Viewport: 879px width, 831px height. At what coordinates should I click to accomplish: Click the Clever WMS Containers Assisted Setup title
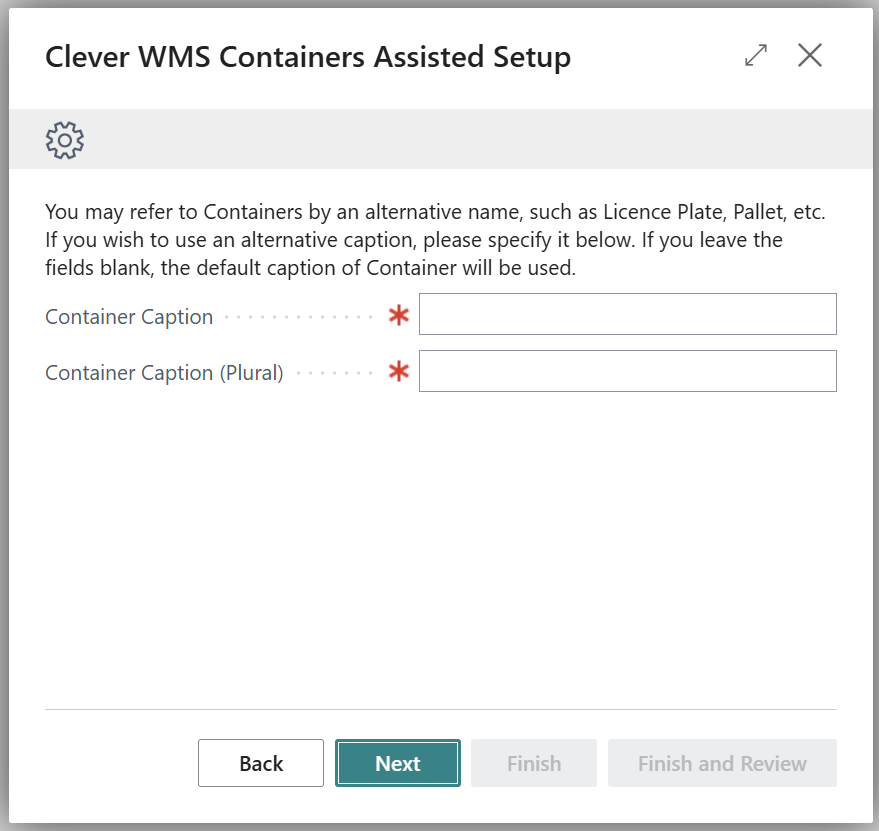308,57
